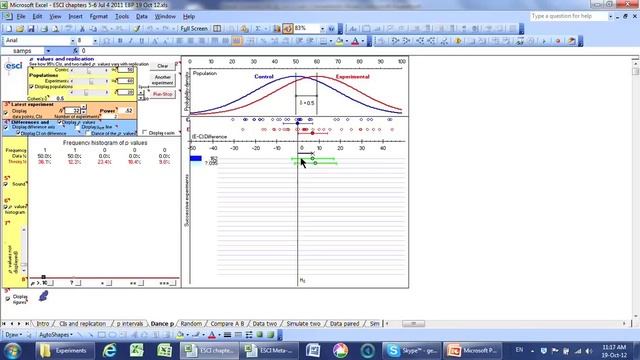The image size is (640, 360).
Task: Click the Clear button
Action: 162,66
